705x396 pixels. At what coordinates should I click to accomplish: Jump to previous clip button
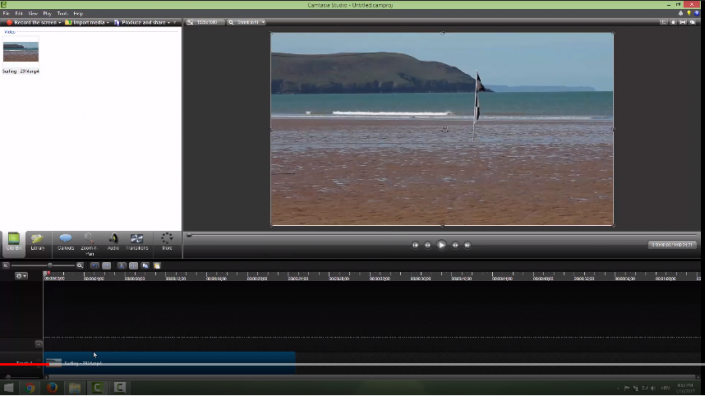(415, 245)
